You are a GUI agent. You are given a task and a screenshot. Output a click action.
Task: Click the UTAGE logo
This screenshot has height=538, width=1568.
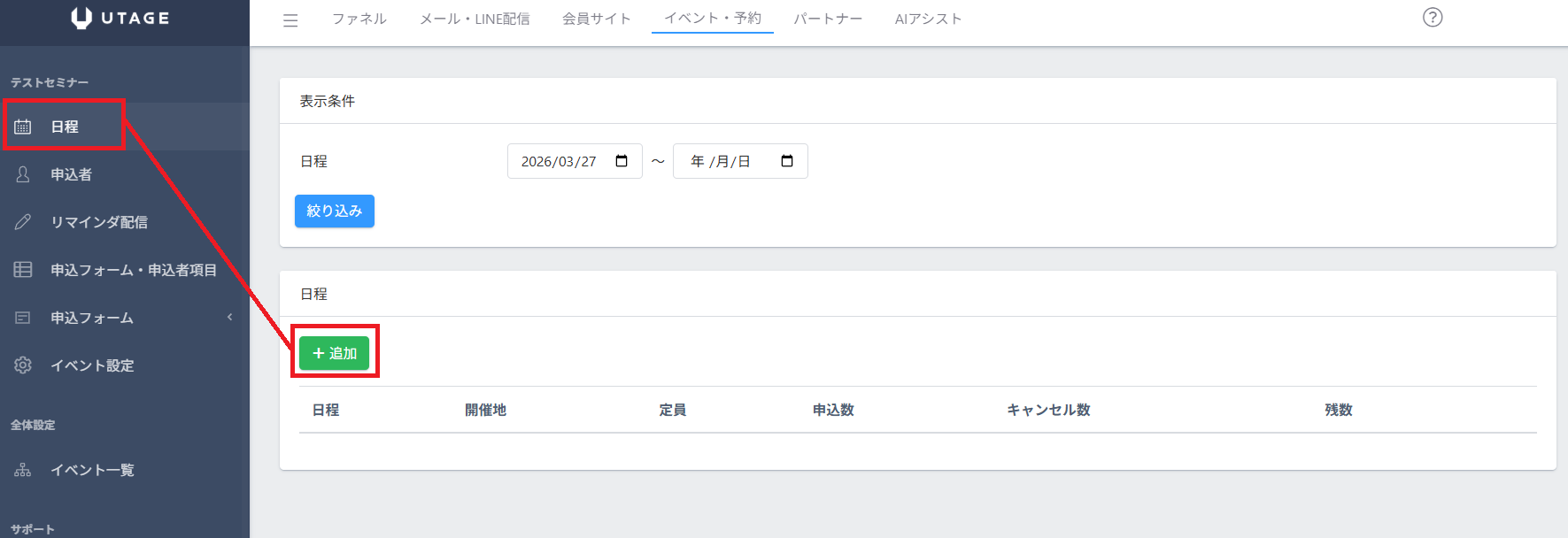(120, 19)
